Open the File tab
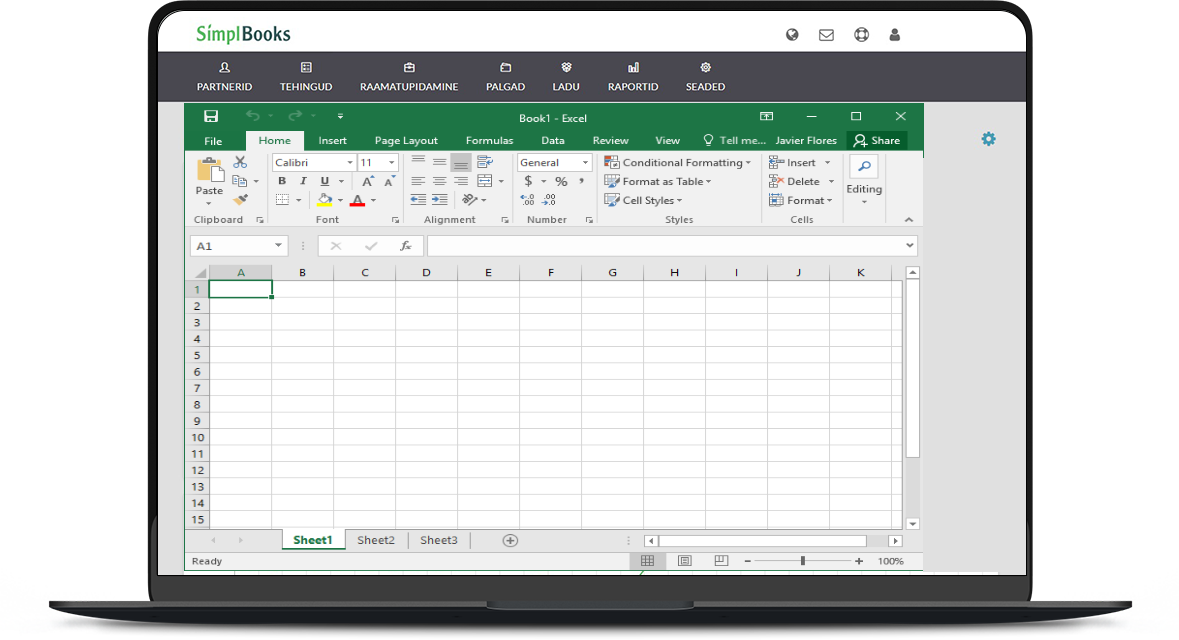Viewport: 1179px width, 640px height. 214,141
